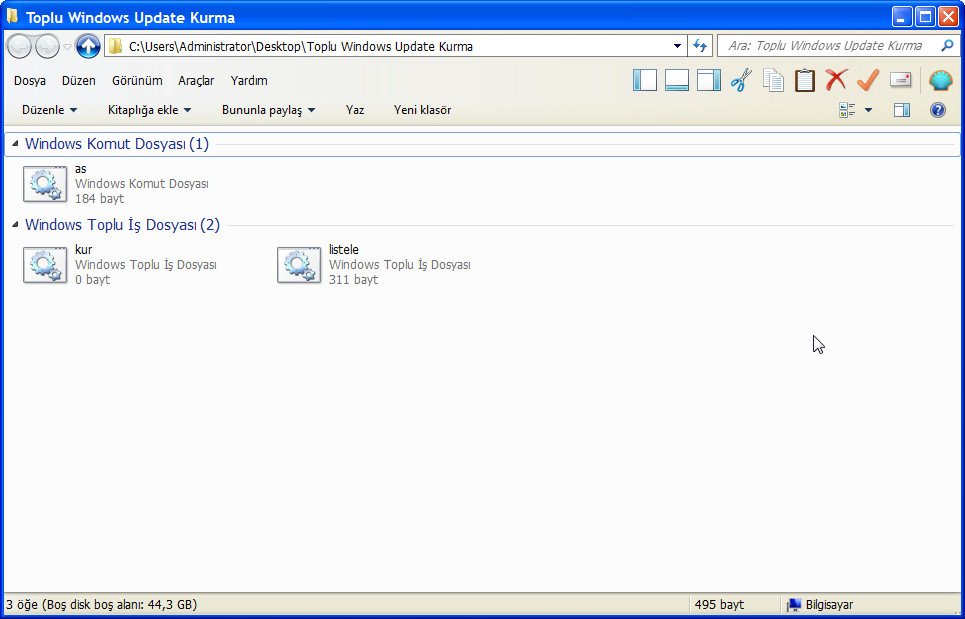Refresh the folder with the arrows button
The width and height of the screenshot is (965, 619).
coord(700,46)
